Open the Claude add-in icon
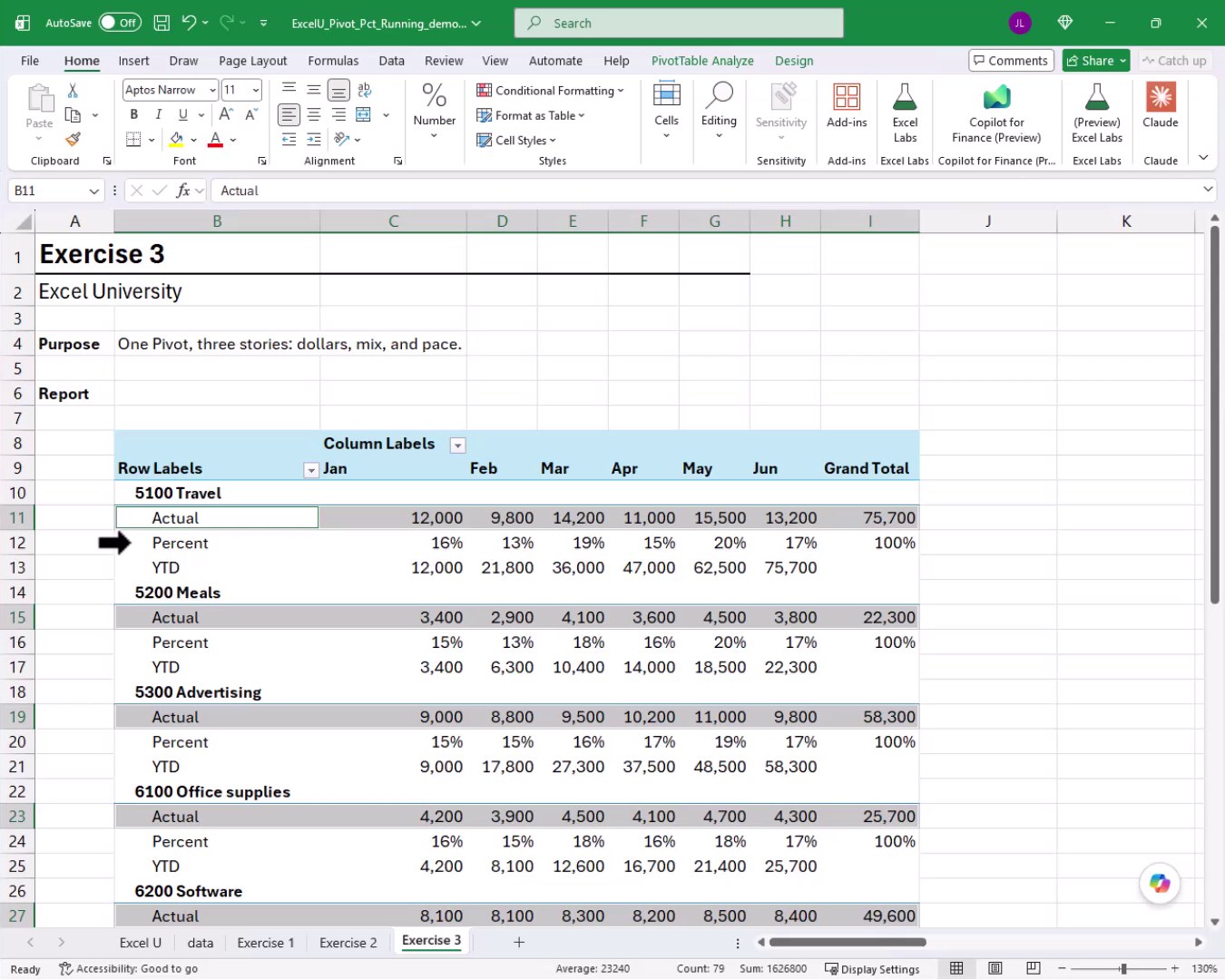 [x=1161, y=97]
